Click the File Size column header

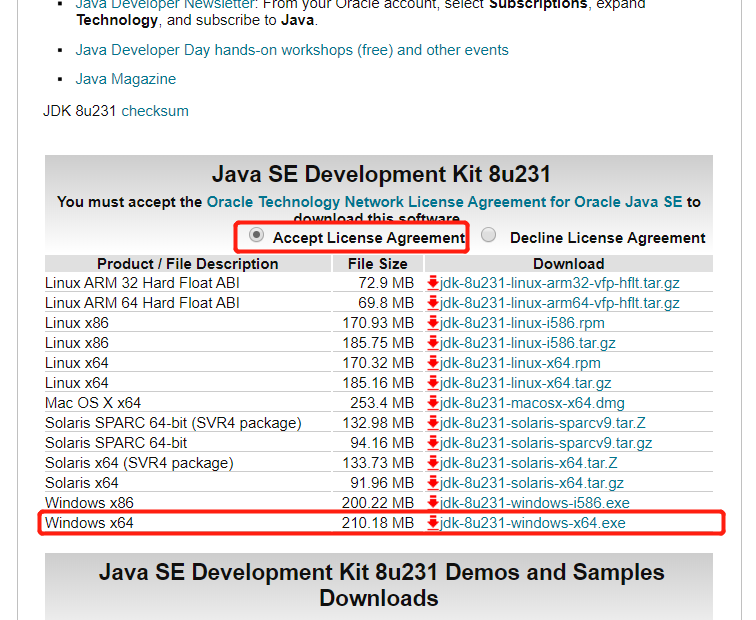(378, 264)
